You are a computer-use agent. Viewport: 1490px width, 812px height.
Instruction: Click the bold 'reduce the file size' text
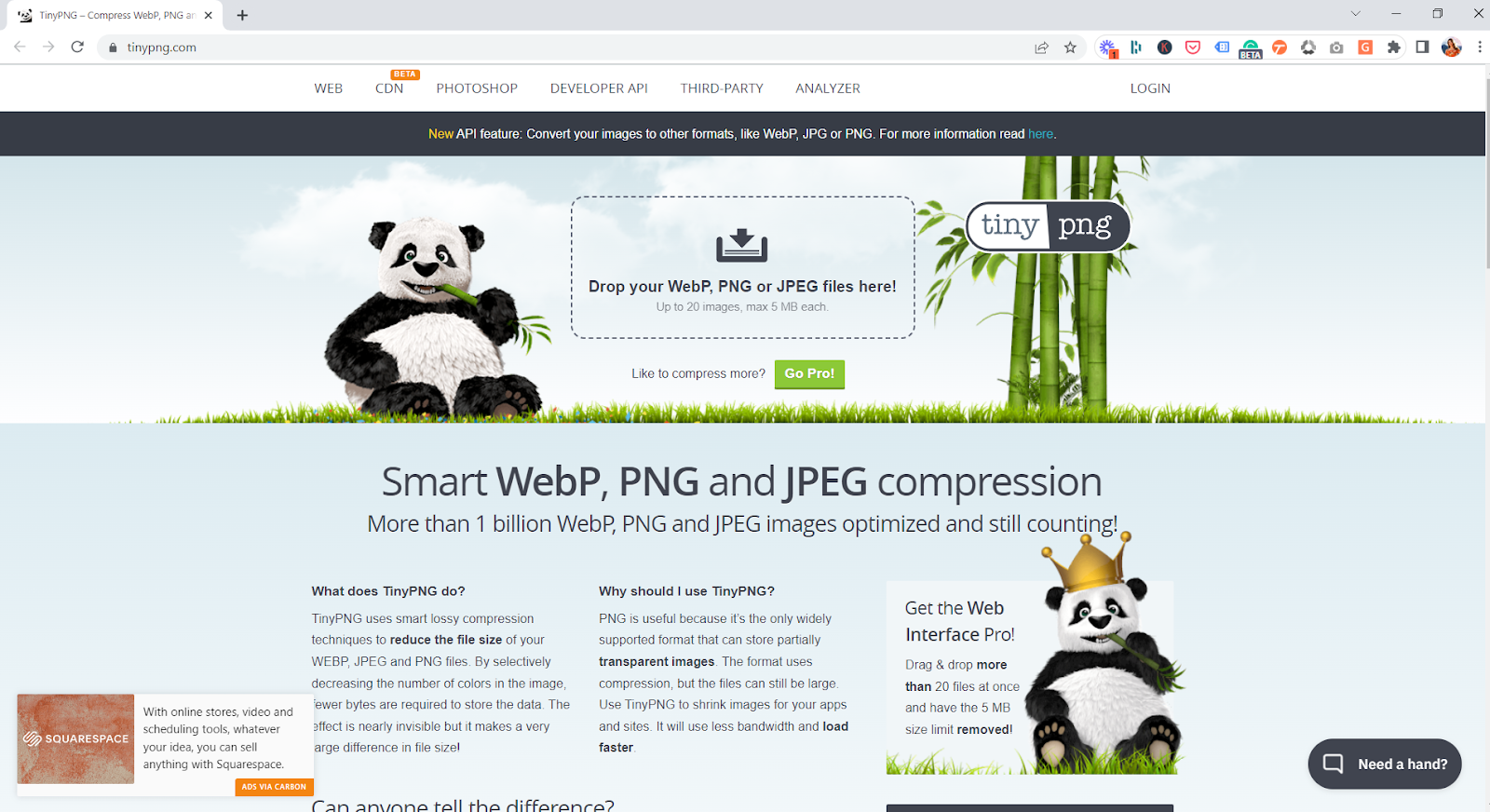click(x=446, y=641)
